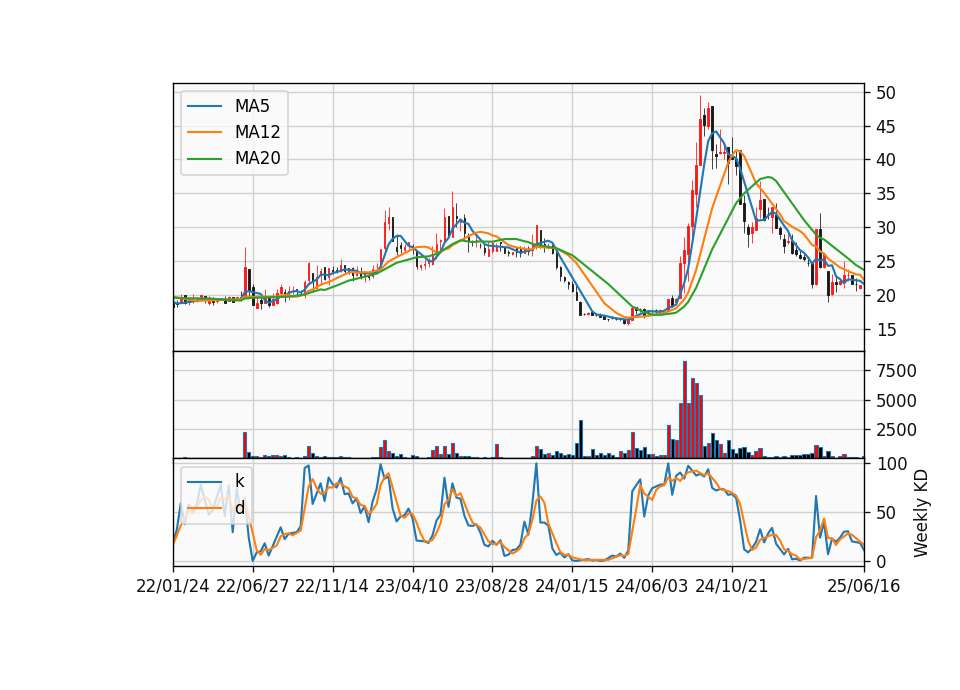This screenshot has width=960, height=690.
Task: Click the orange MA12 legend line sample
Action: tap(204, 132)
